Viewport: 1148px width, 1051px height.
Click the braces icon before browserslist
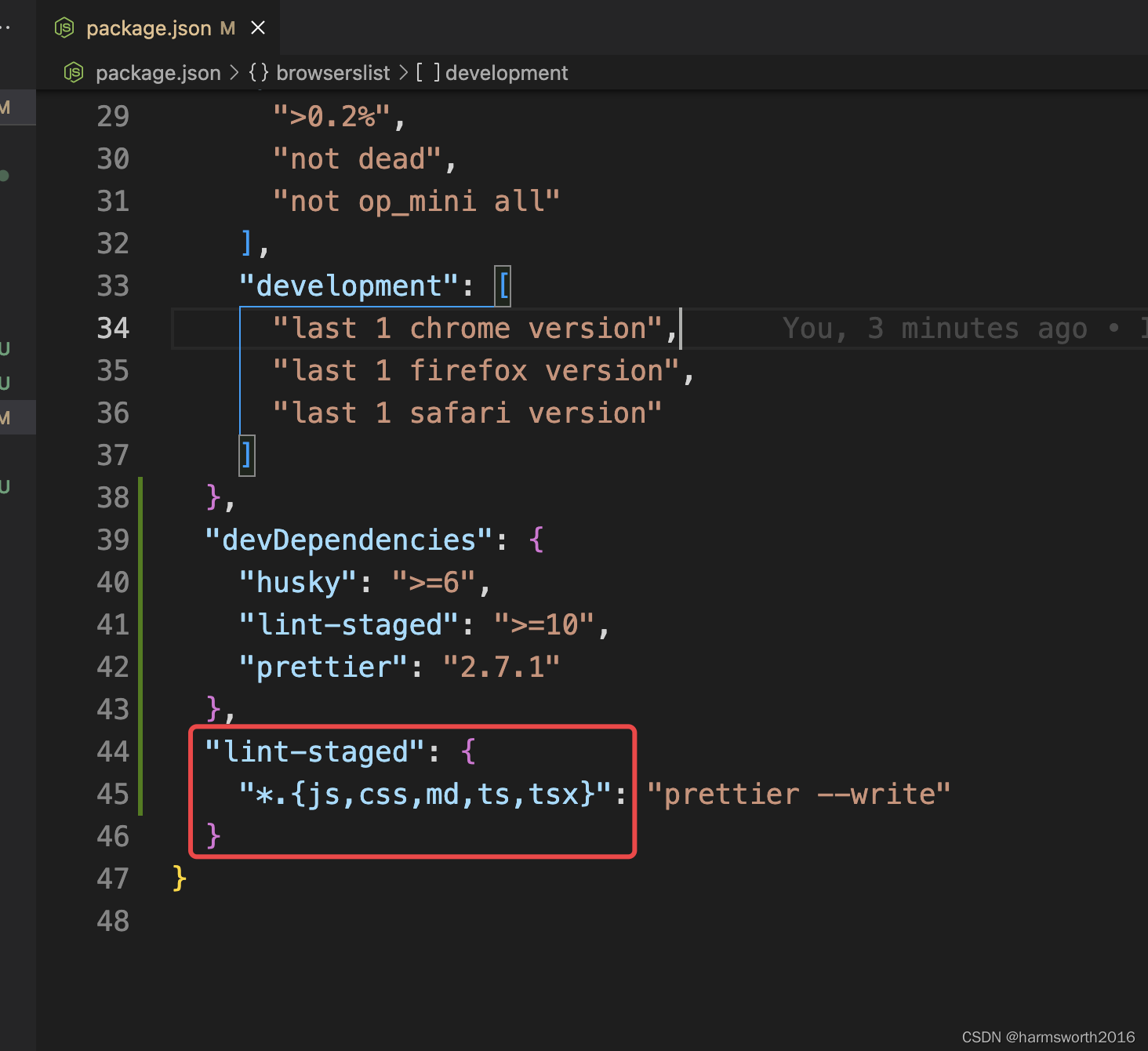(x=259, y=73)
